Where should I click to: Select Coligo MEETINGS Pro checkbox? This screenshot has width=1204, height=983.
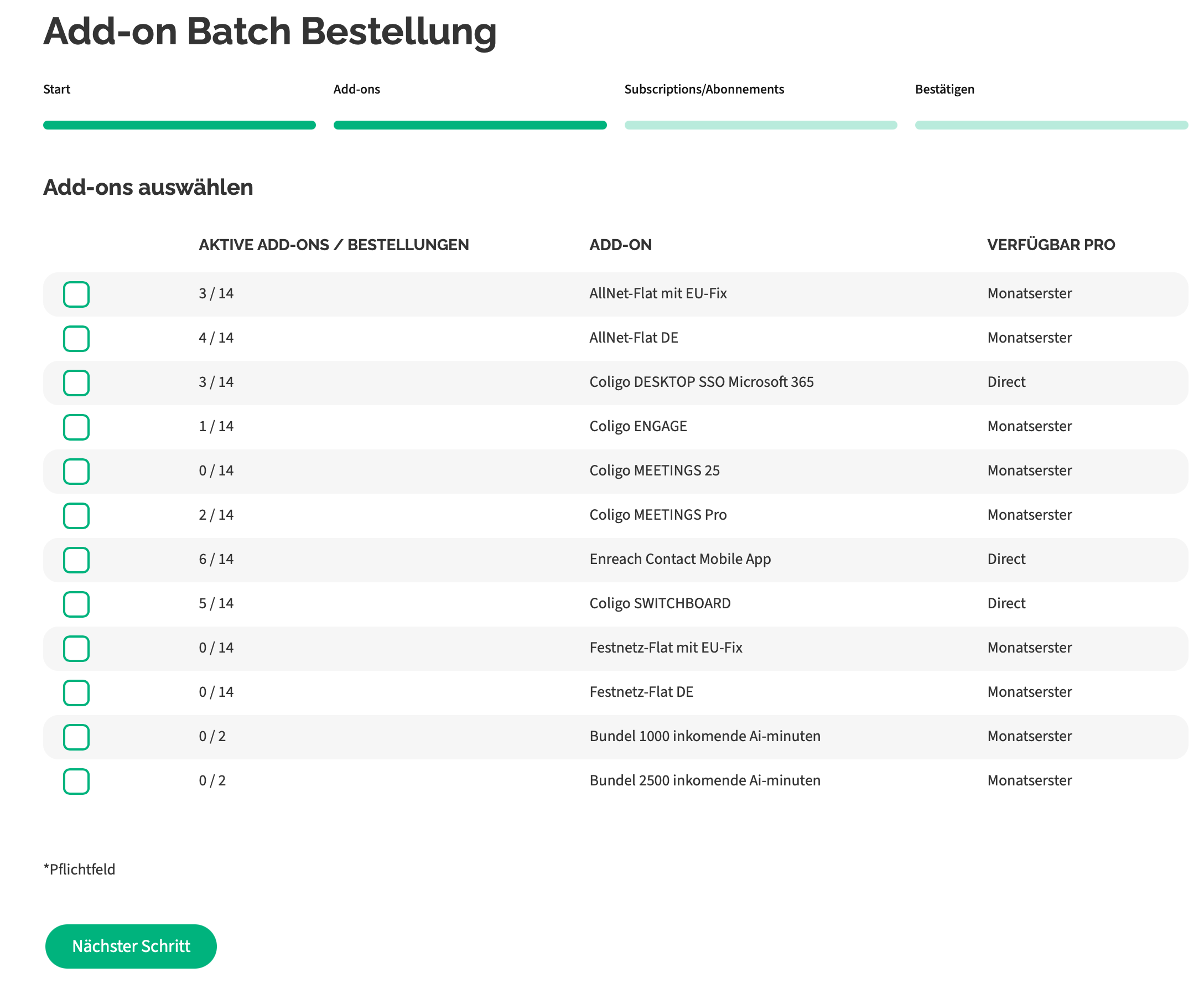tap(76, 516)
